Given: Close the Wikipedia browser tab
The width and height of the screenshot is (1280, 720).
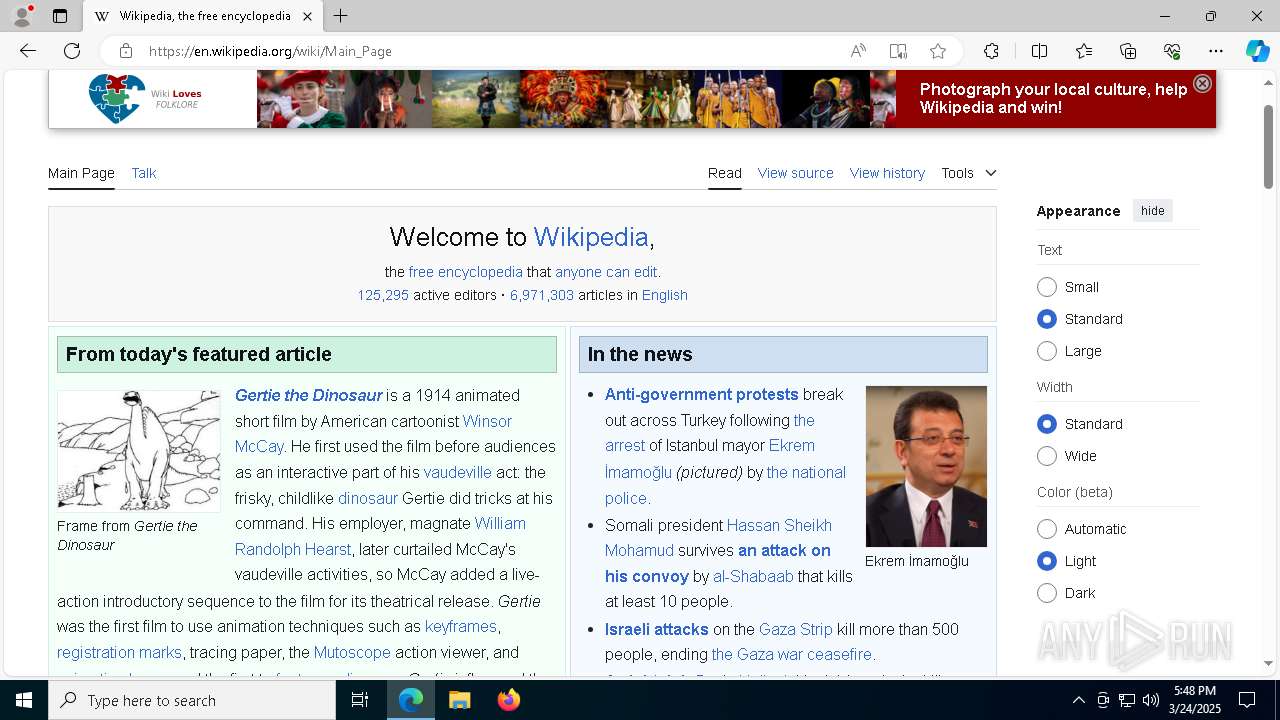Looking at the screenshot, I should [x=307, y=16].
